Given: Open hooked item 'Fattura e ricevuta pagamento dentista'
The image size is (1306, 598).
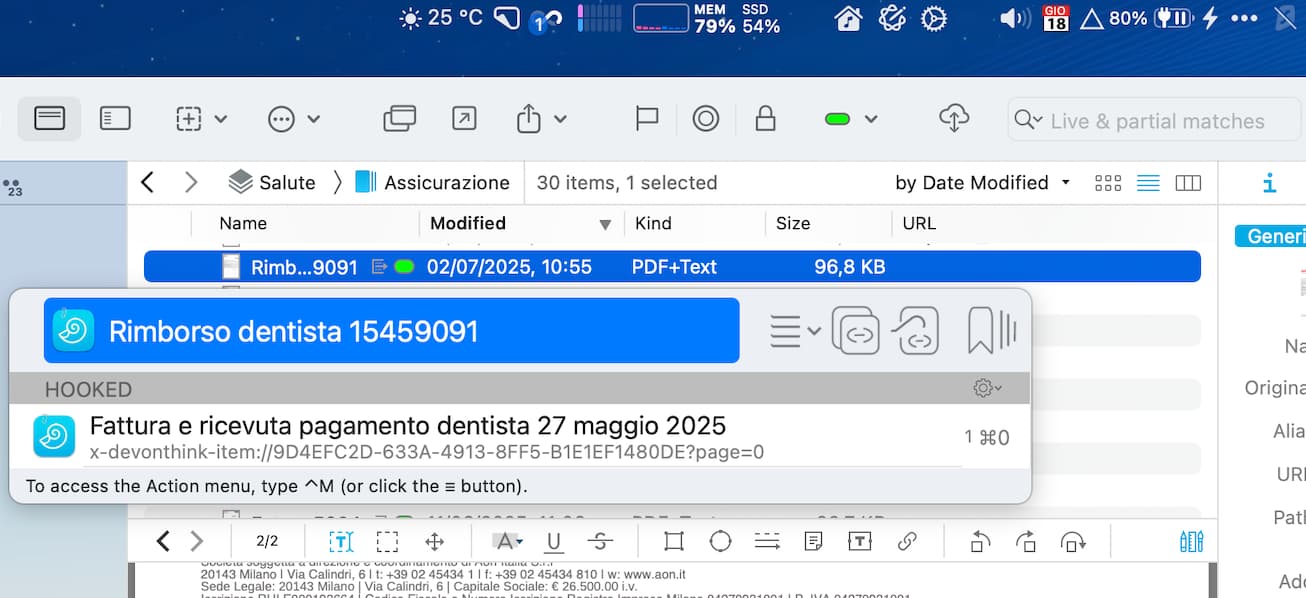Looking at the screenshot, I should (407, 426).
